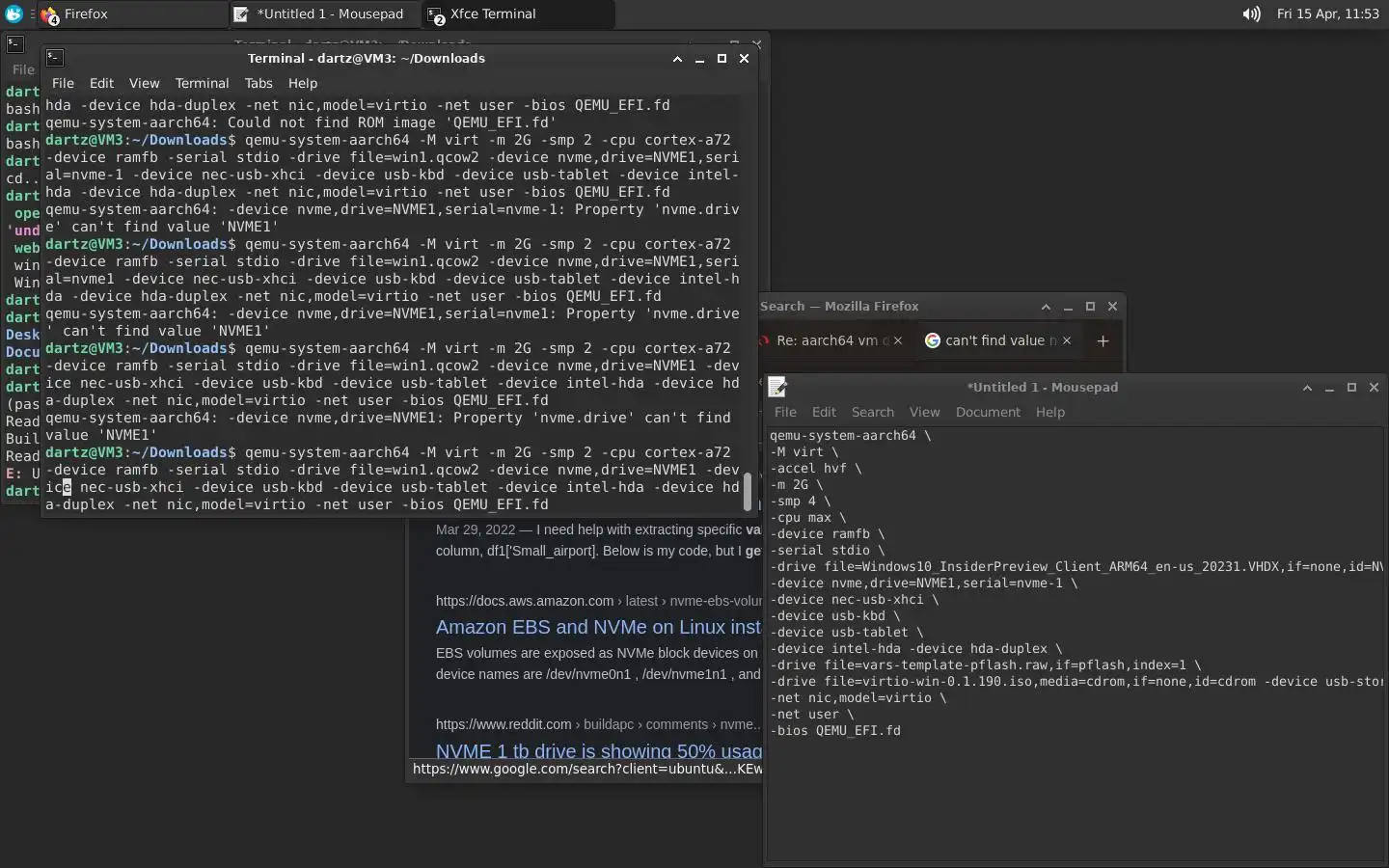This screenshot has height=868, width=1389.
Task: Maximize the Mousepad window
Action: point(1351,388)
